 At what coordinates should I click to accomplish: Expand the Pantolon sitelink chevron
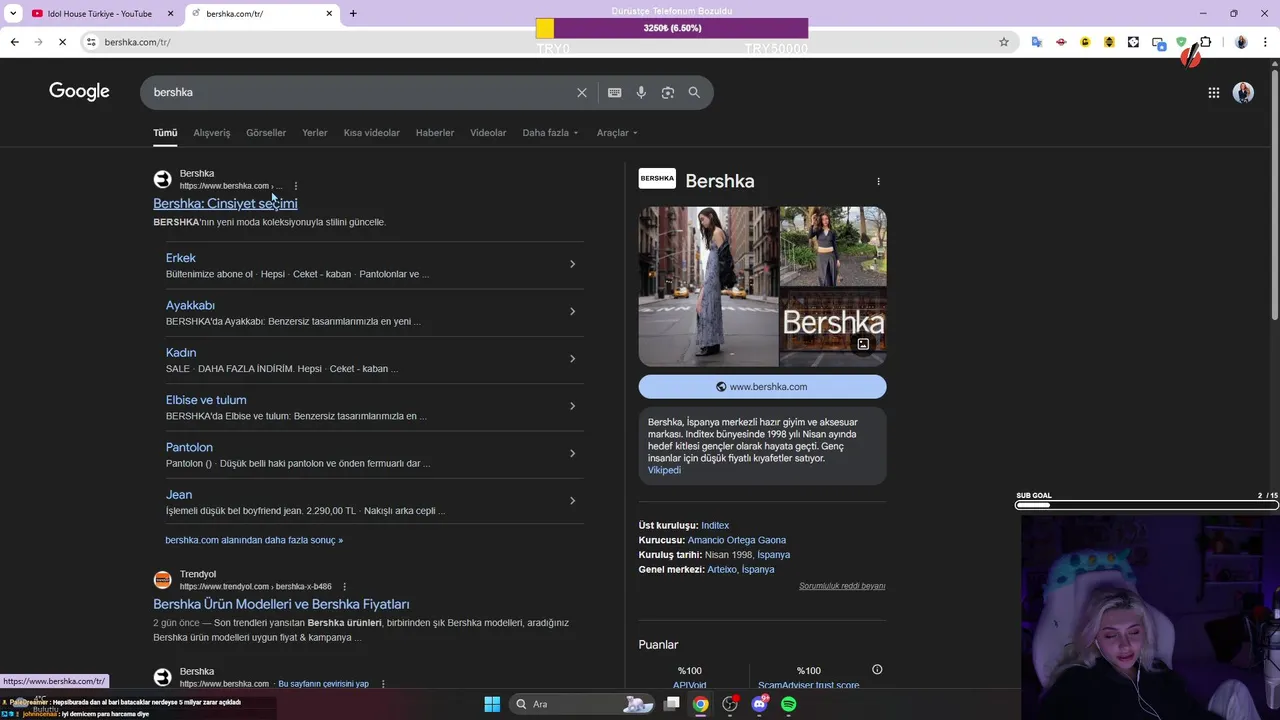pos(572,454)
